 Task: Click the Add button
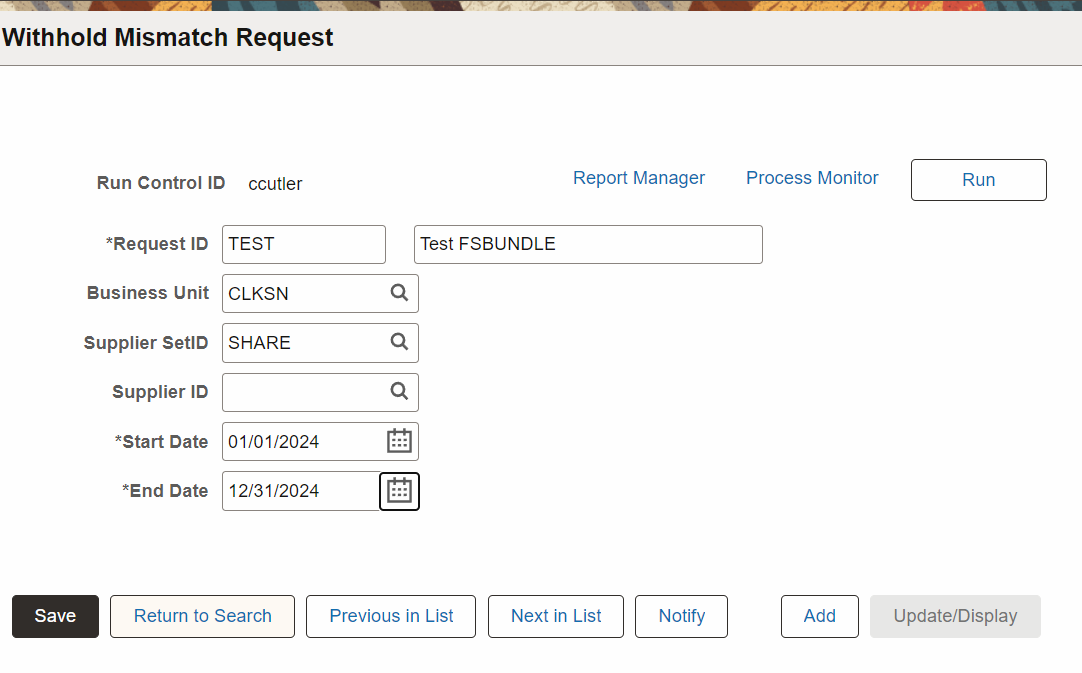pos(819,616)
